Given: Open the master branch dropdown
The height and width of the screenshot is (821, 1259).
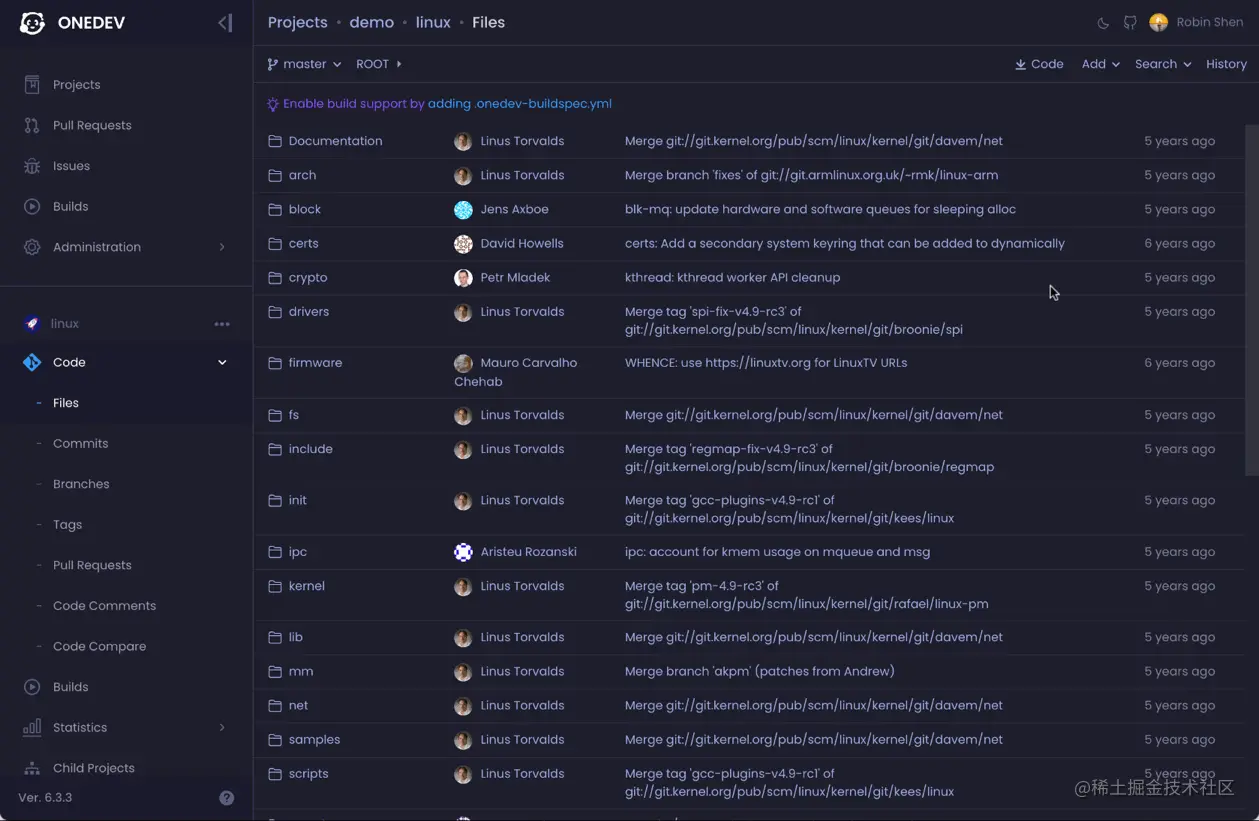Looking at the screenshot, I should [x=304, y=64].
